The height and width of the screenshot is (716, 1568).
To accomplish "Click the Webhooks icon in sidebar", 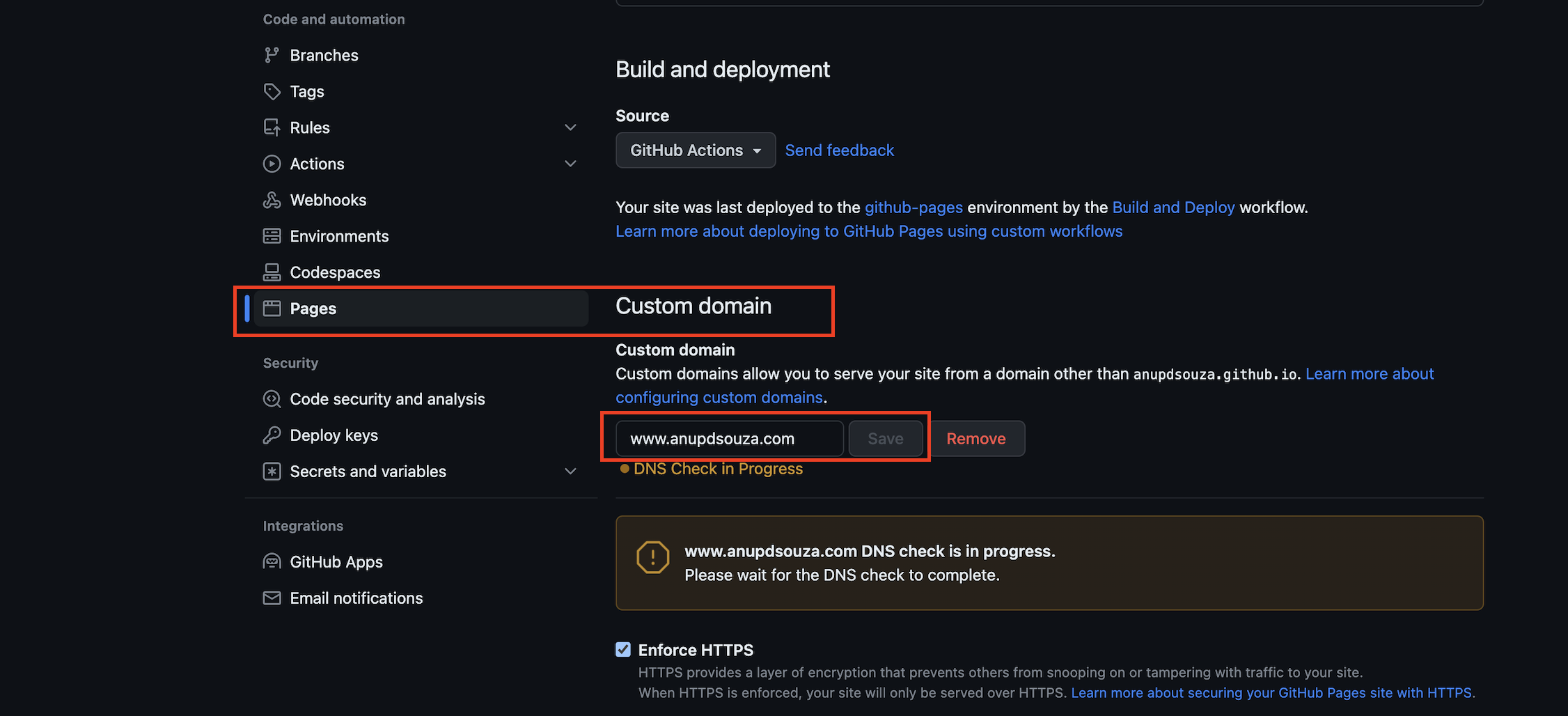I will pos(272,200).
